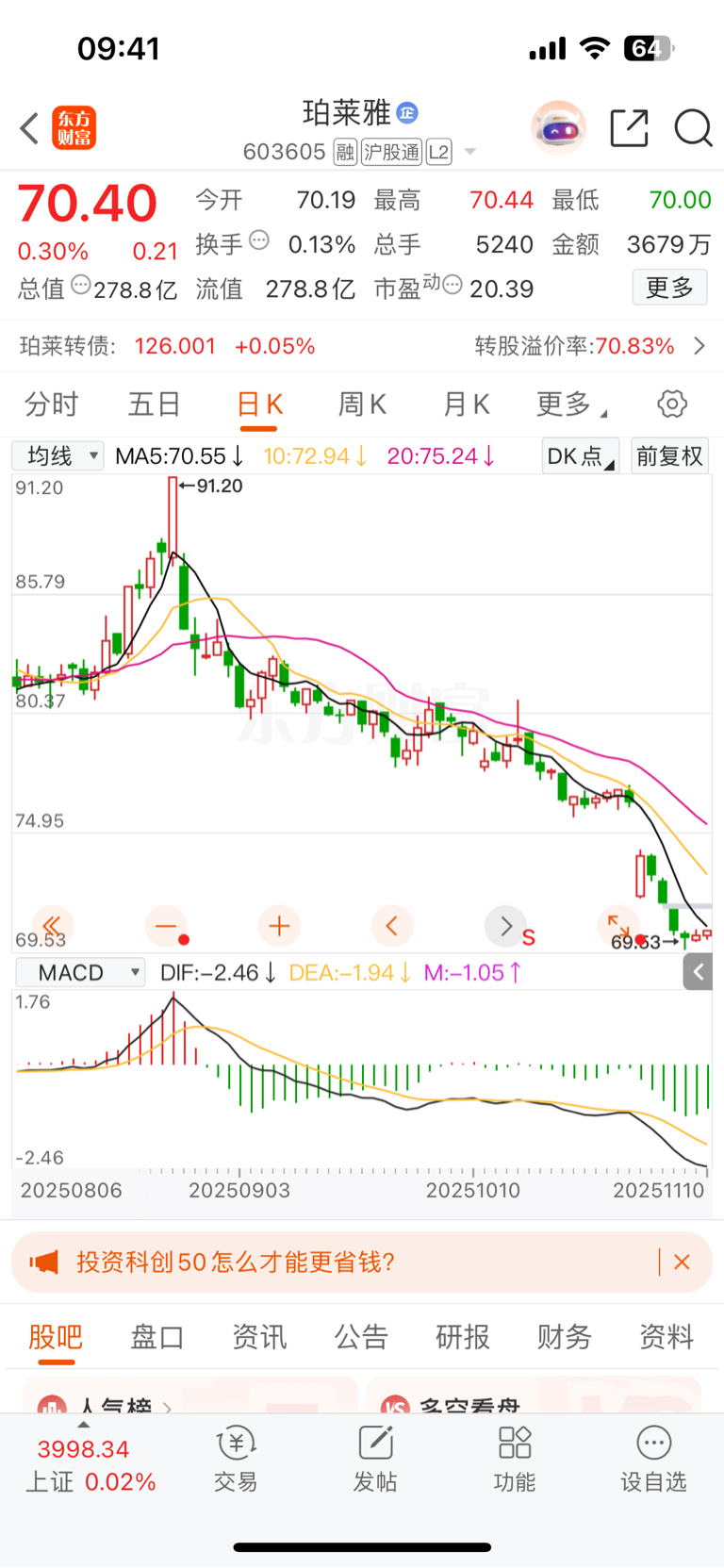724x1568 pixels.
Task: Open 前复权 adjustment selector
Action: coord(669,456)
